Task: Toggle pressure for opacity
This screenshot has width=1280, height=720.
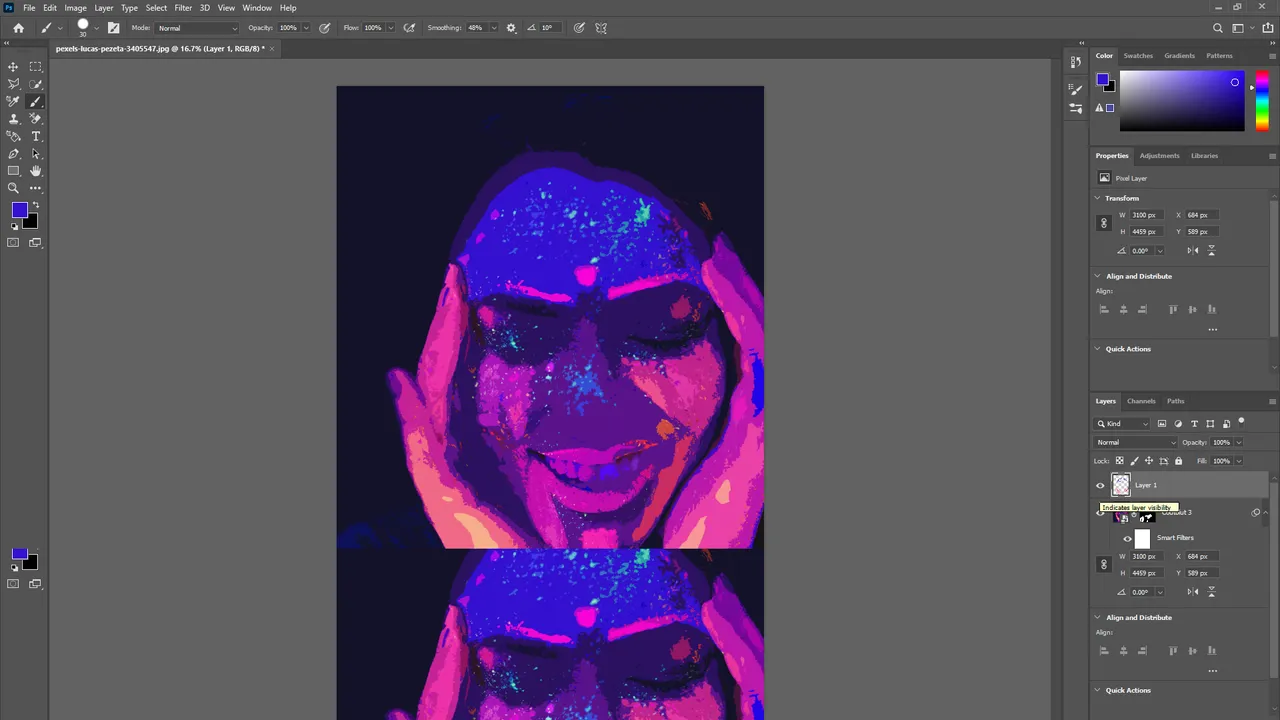Action: click(325, 28)
